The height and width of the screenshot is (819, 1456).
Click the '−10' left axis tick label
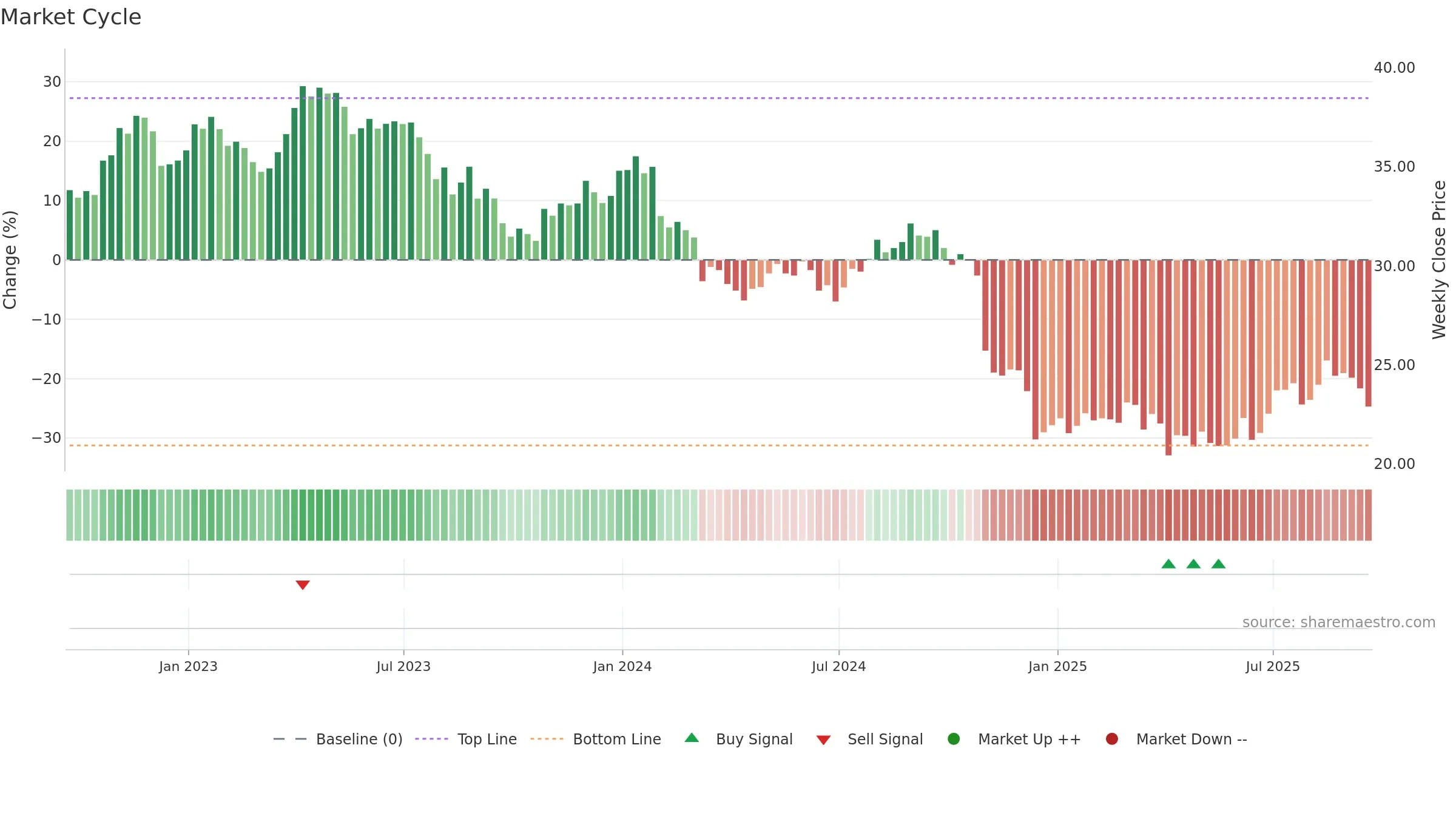click(47, 320)
